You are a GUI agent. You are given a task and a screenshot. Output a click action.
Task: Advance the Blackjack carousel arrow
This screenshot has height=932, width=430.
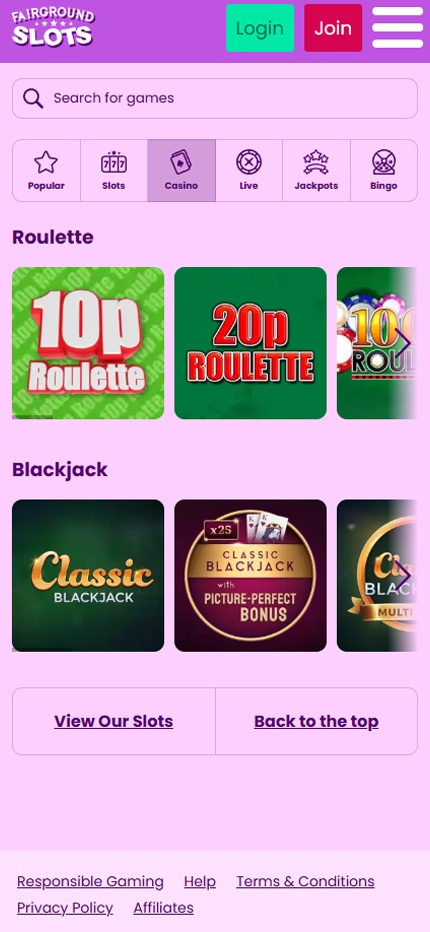(x=403, y=575)
